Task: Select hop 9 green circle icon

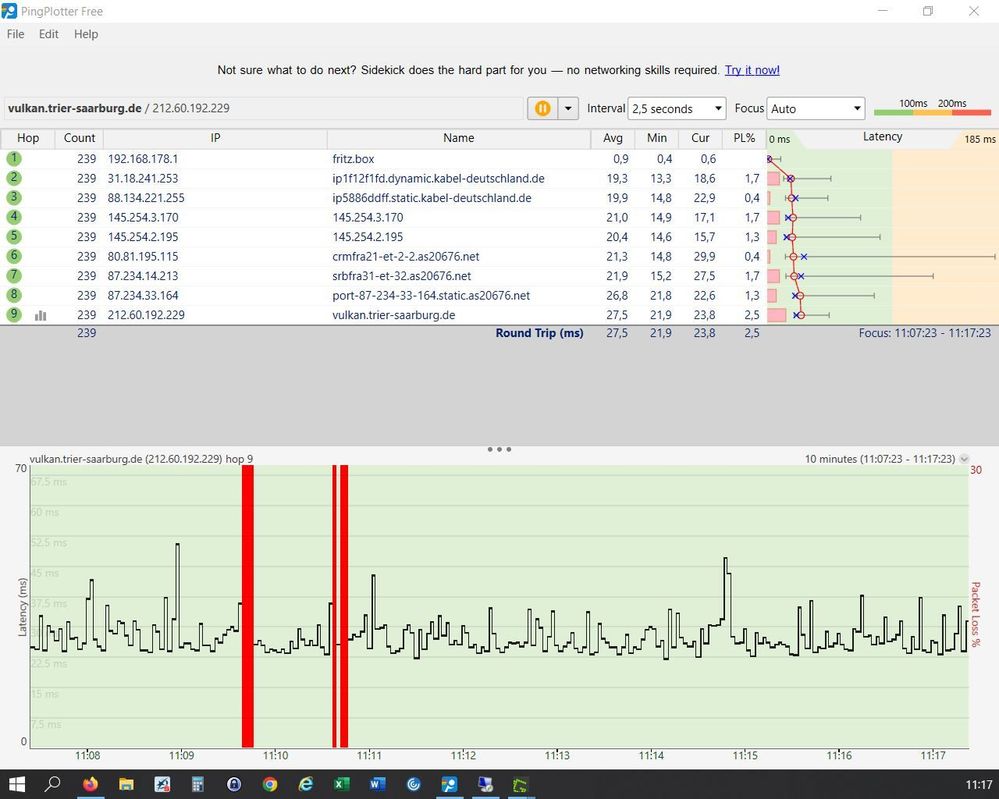Action: [14, 314]
